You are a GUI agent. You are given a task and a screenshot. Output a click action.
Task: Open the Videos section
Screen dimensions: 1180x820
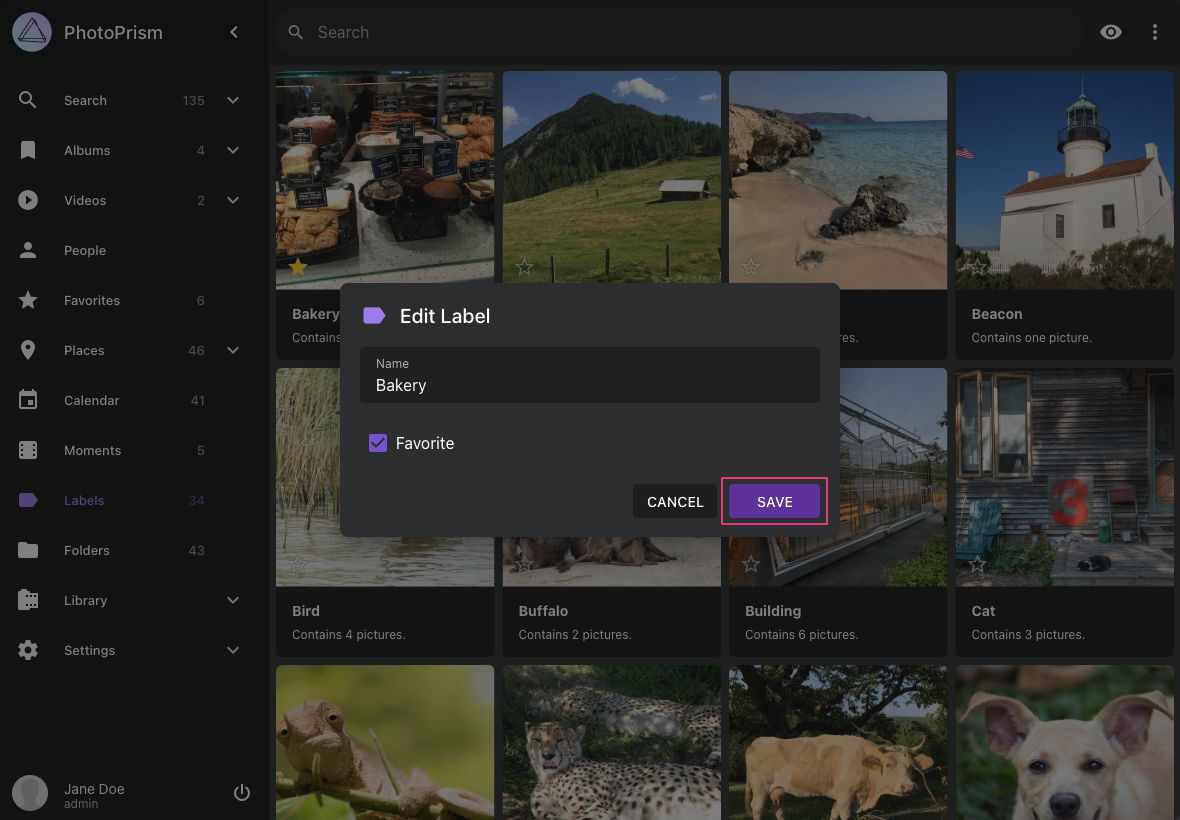85,200
